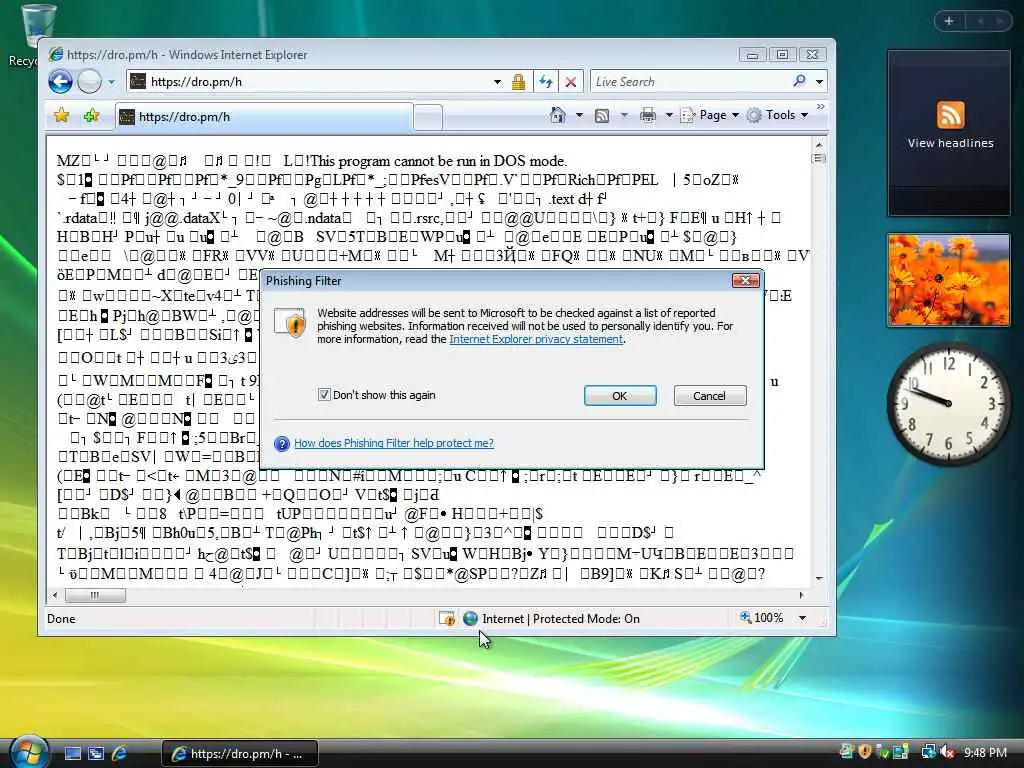Click the RSS Feeds toolbar icon

pyautogui.click(x=602, y=116)
